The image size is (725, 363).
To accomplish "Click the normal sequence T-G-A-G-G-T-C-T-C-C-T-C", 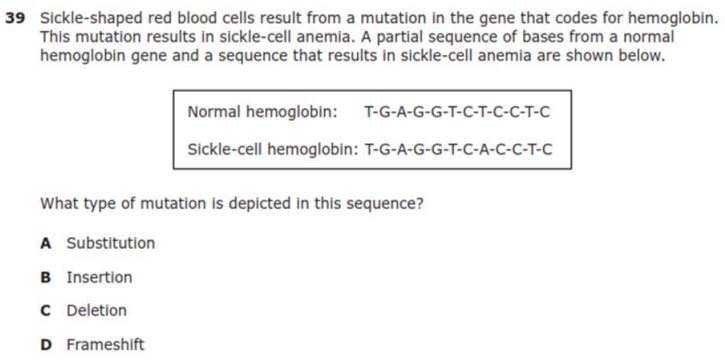I will coord(457,112).
